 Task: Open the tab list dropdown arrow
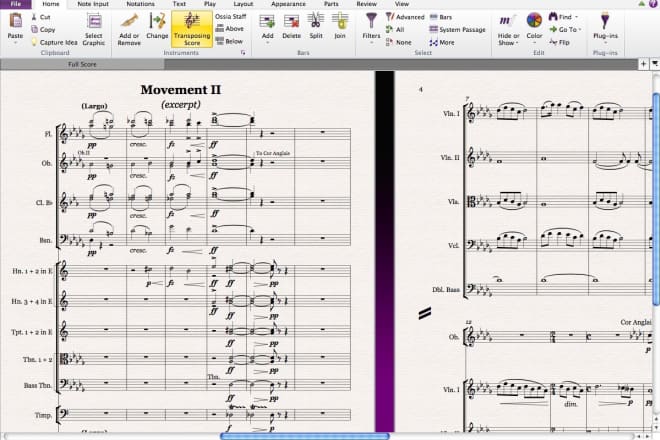[655, 64]
